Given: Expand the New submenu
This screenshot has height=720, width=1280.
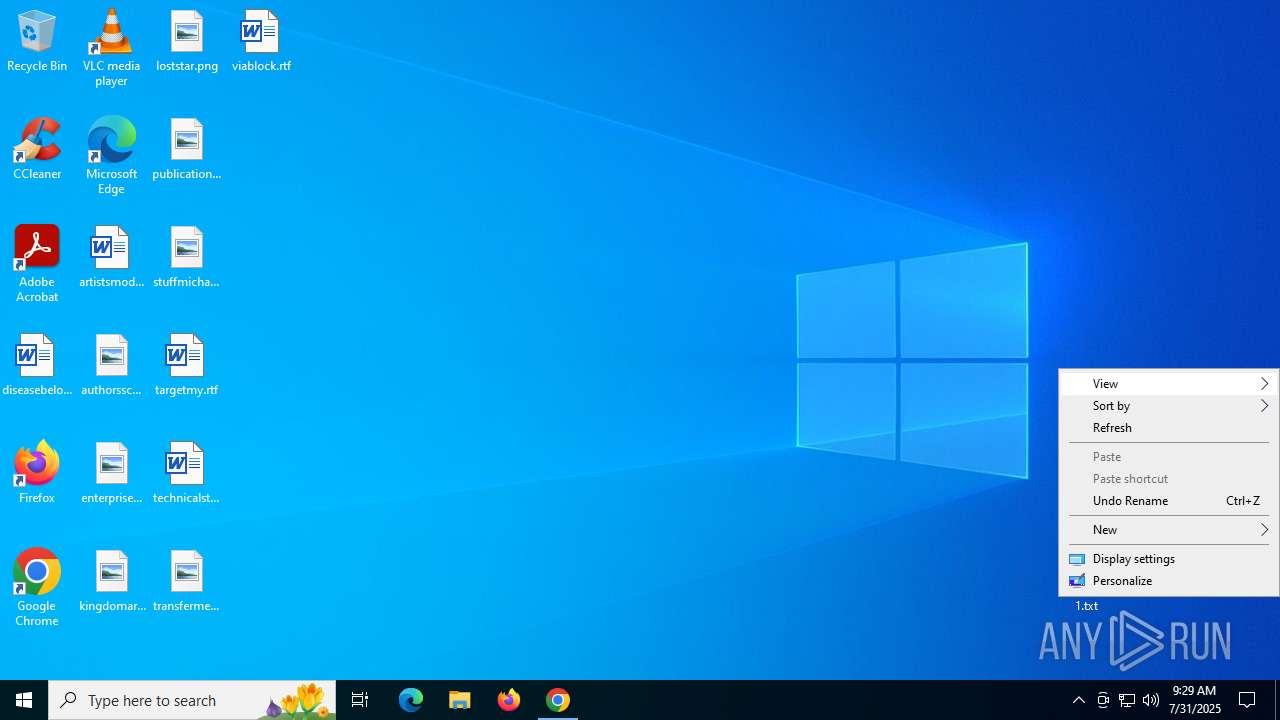Looking at the screenshot, I should pos(1169,530).
